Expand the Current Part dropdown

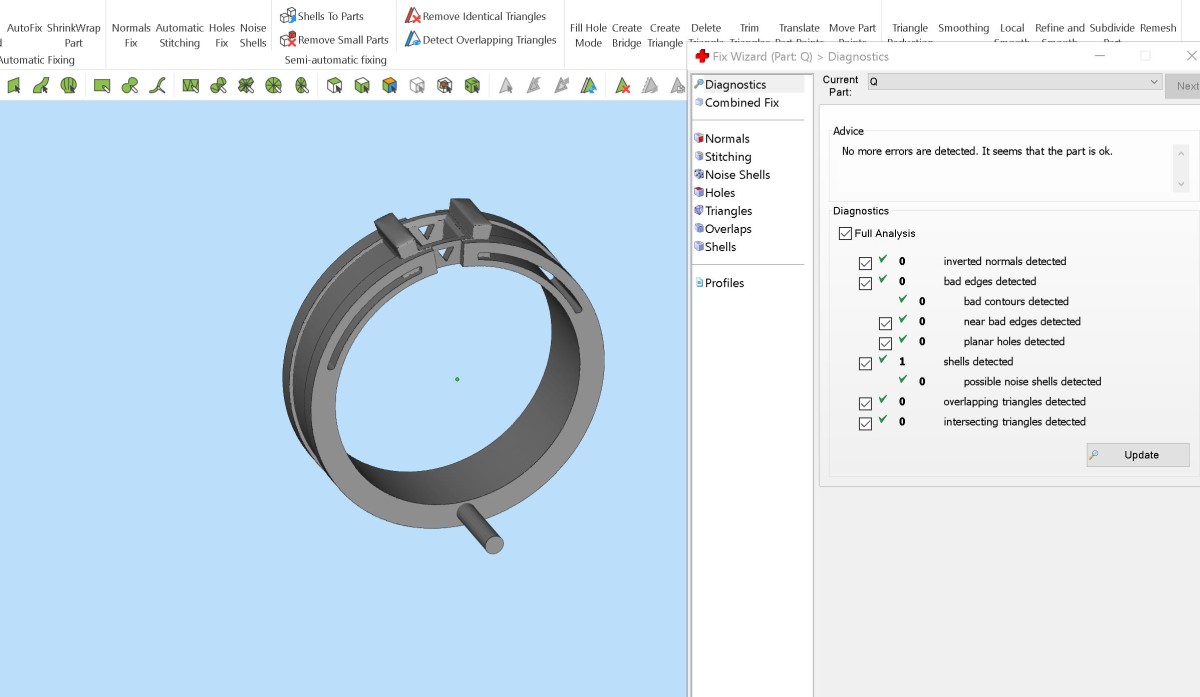pyautogui.click(x=1154, y=81)
